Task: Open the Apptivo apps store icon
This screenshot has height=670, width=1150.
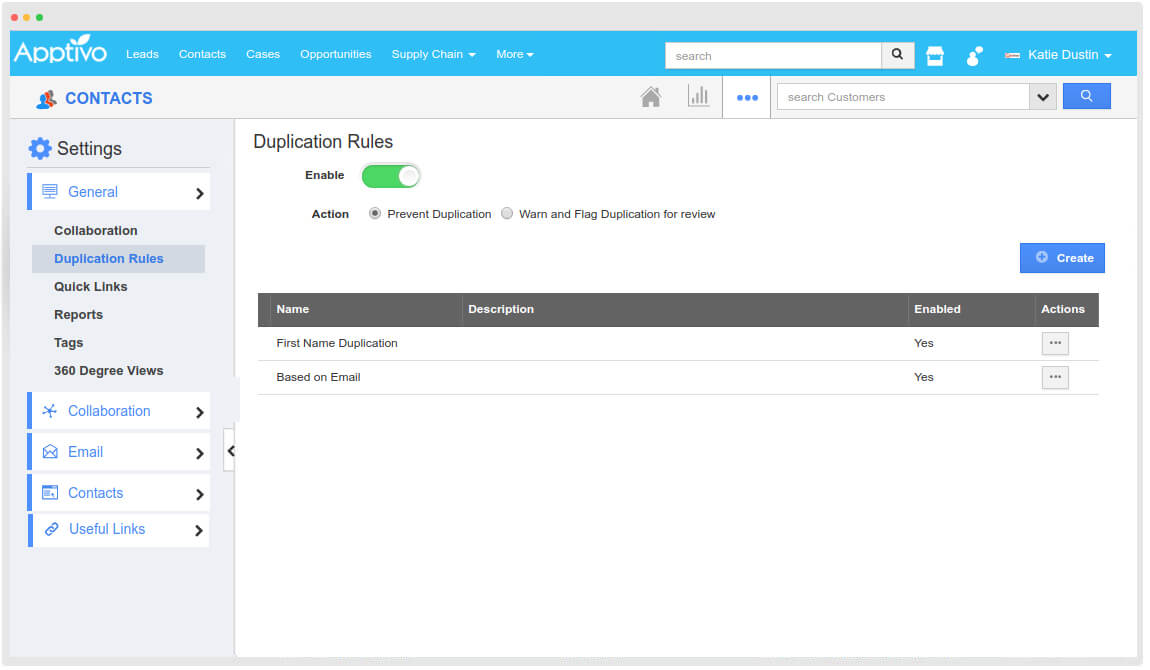Action: pyautogui.click(x=934, y=55)
